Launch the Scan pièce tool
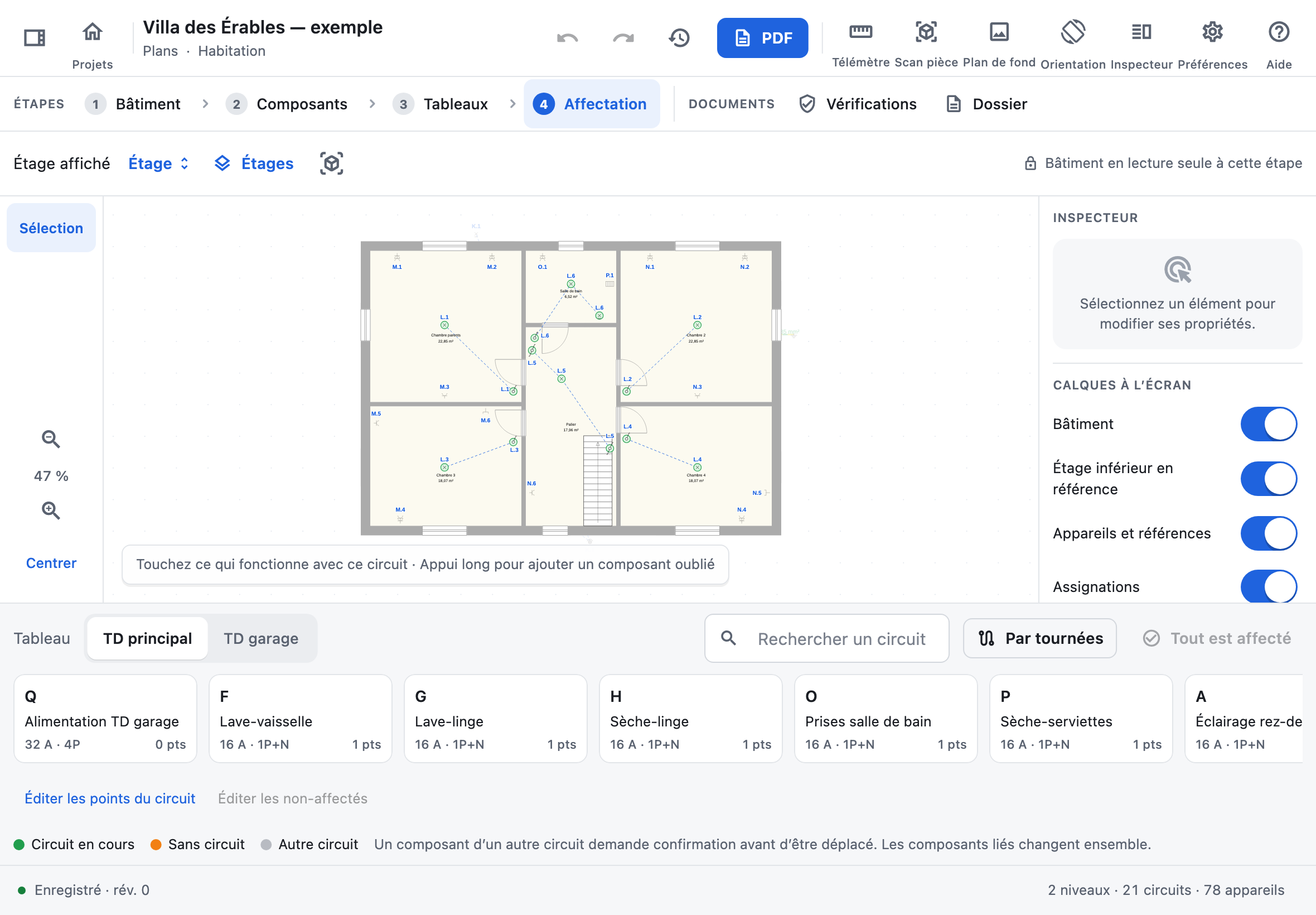The height and width of the screenshot is (915, 1316). pyautogui.click(x=926, y=32)
